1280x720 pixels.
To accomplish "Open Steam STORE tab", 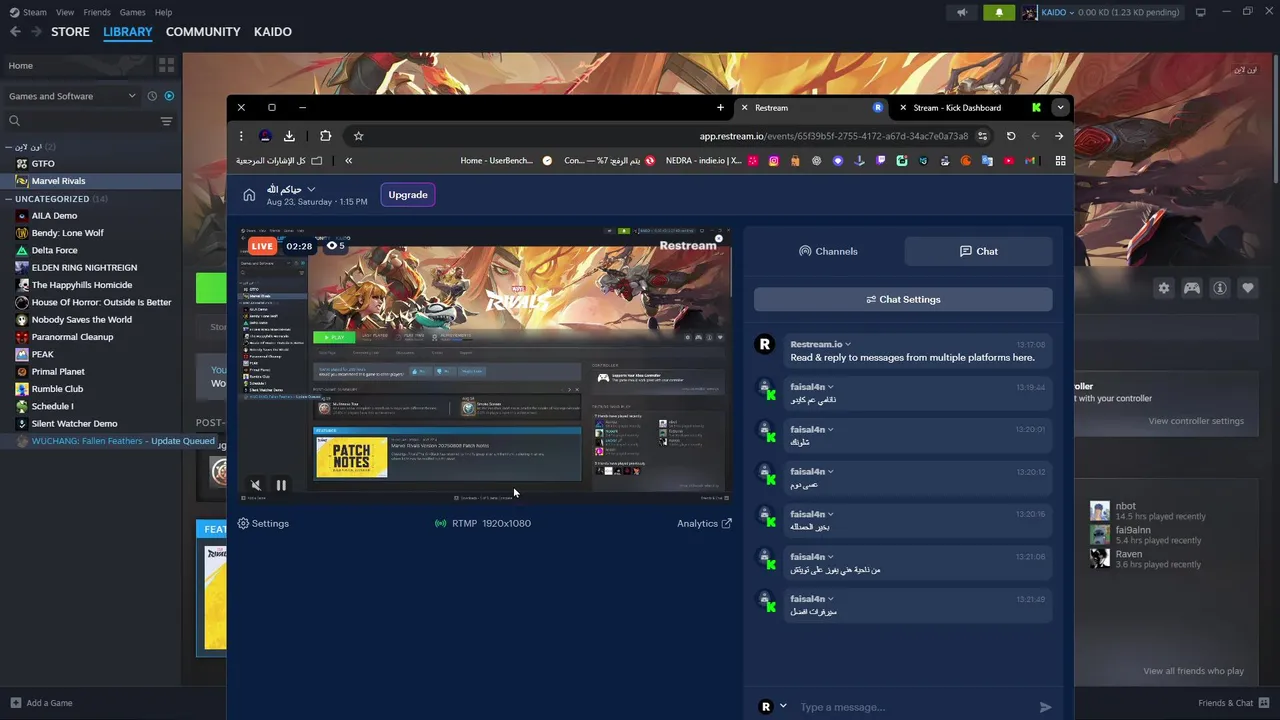I will 70,32.
